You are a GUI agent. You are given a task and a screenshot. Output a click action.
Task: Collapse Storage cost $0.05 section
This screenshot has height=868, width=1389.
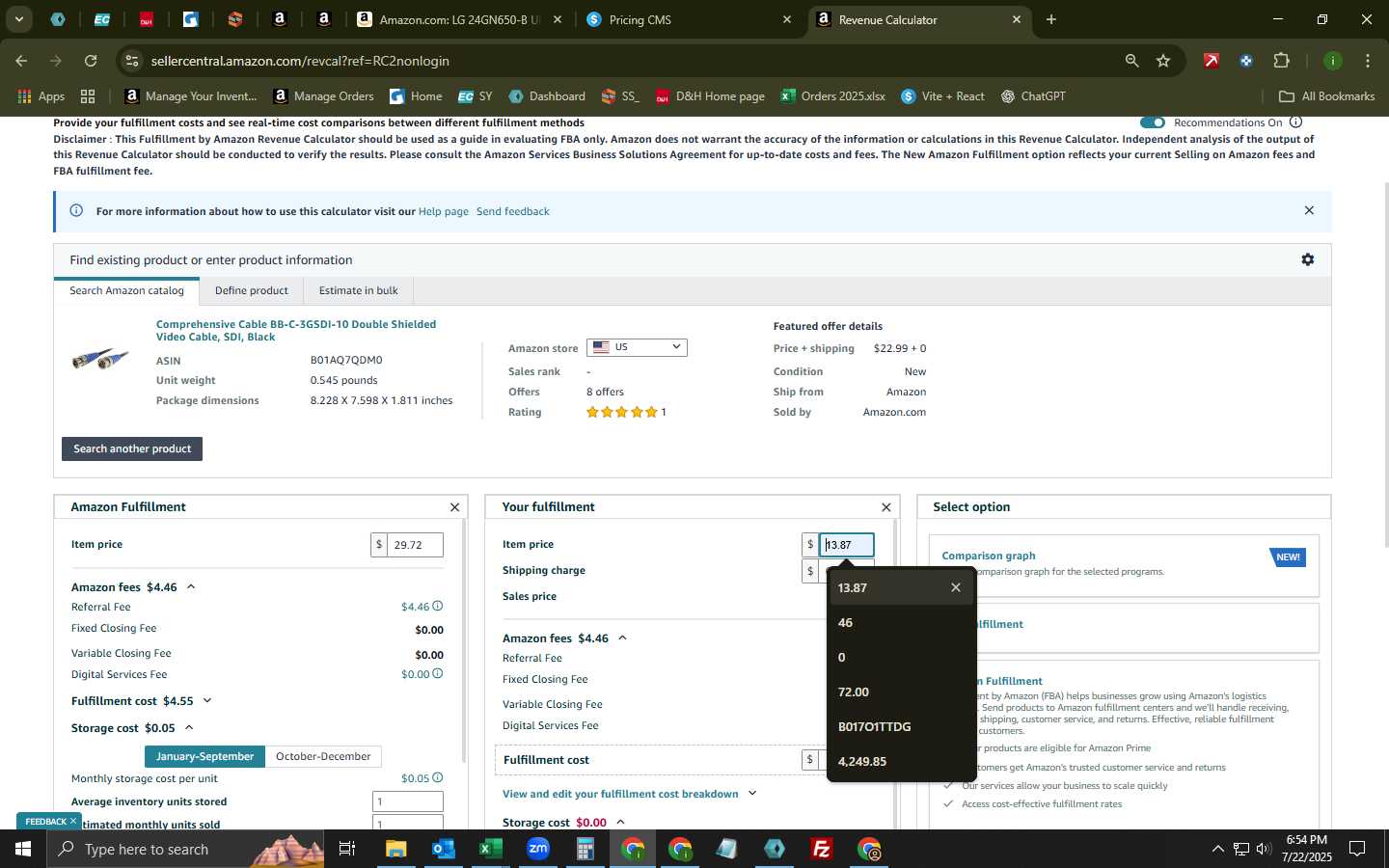click(x=189, y=727)
